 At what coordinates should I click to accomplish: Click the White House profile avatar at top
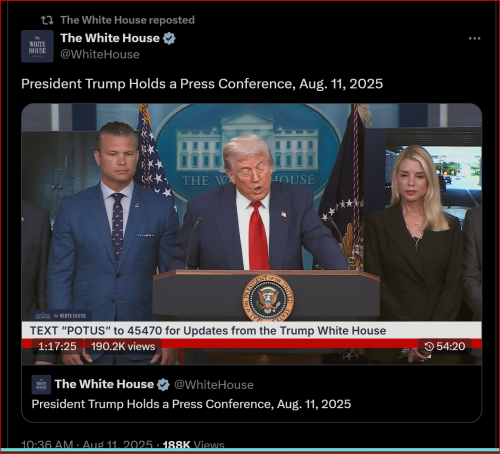tap(37, 46)
